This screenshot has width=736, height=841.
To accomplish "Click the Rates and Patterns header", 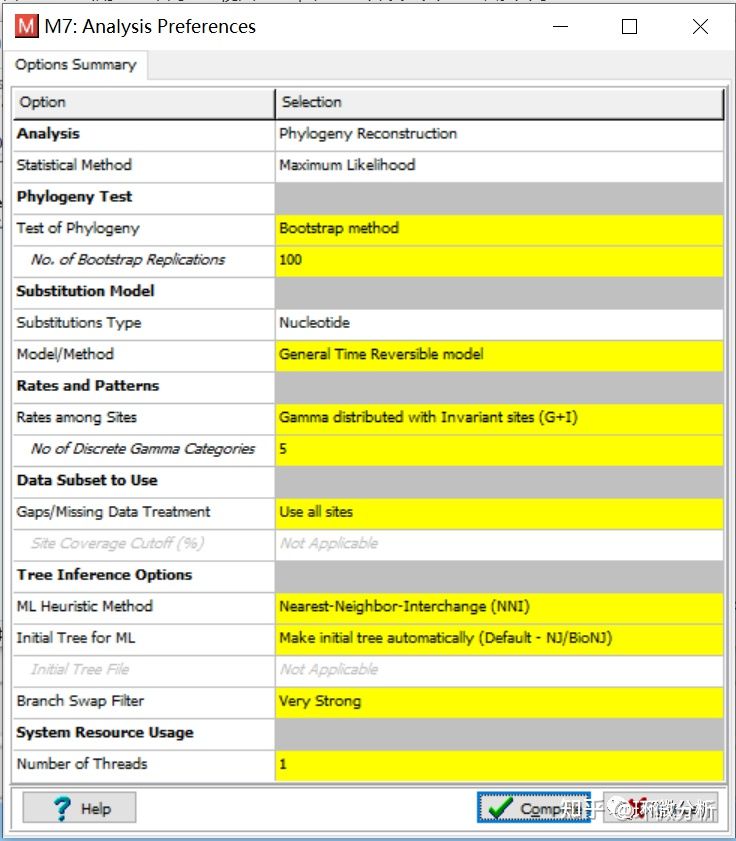I will [88, 386].
